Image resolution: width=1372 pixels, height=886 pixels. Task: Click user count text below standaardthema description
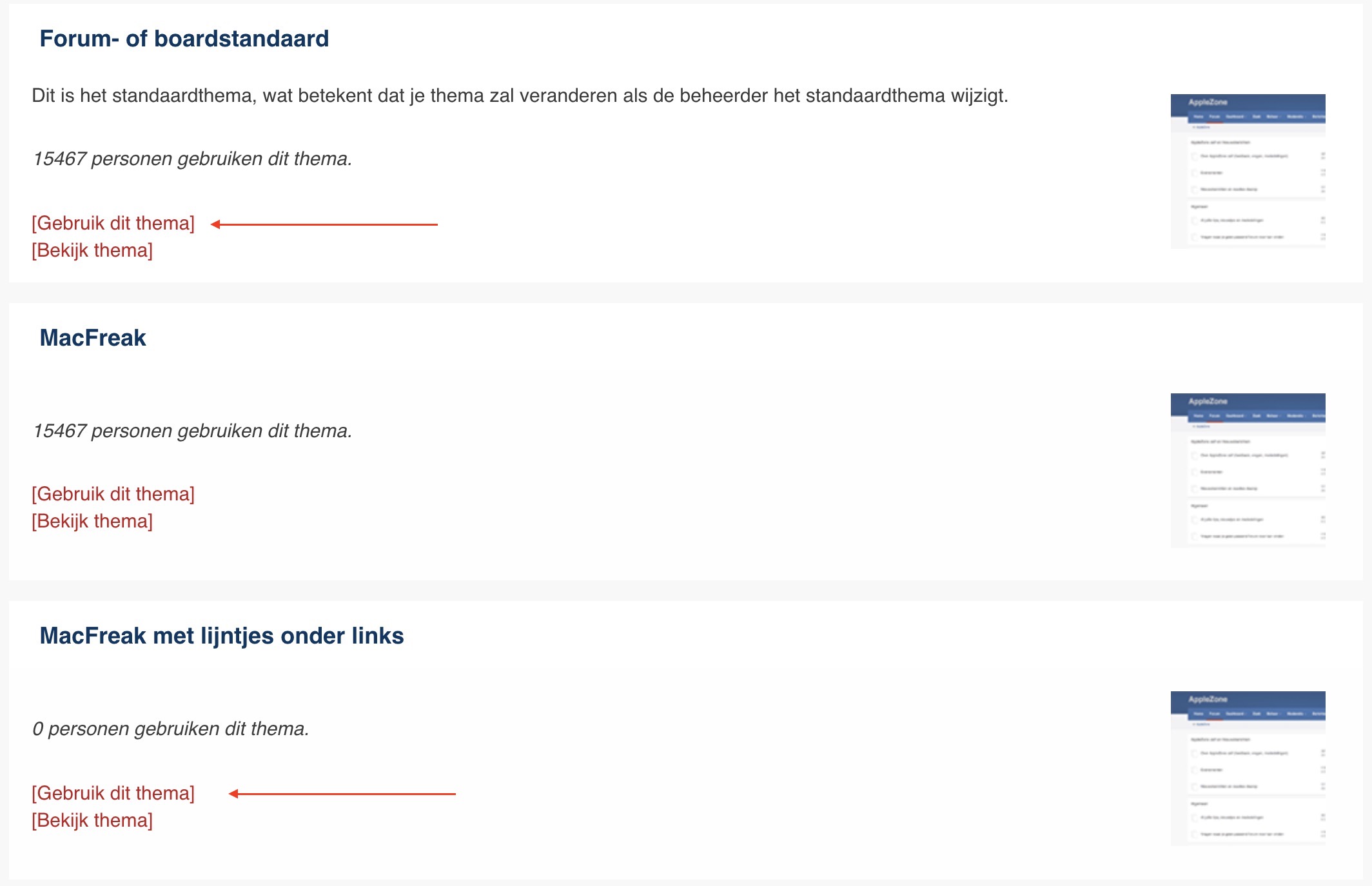point(192,159)
